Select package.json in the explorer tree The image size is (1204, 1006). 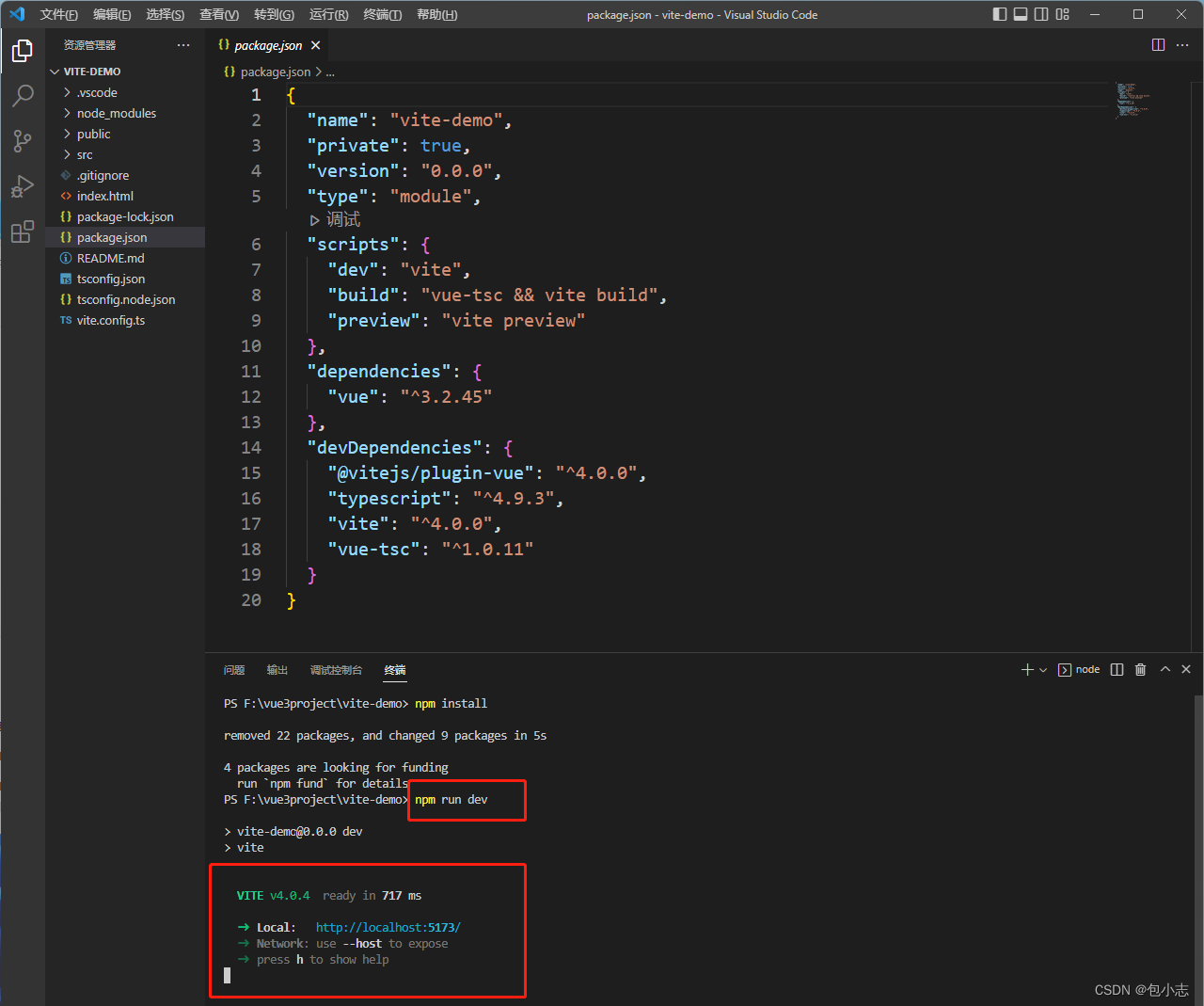pos(125,237)
